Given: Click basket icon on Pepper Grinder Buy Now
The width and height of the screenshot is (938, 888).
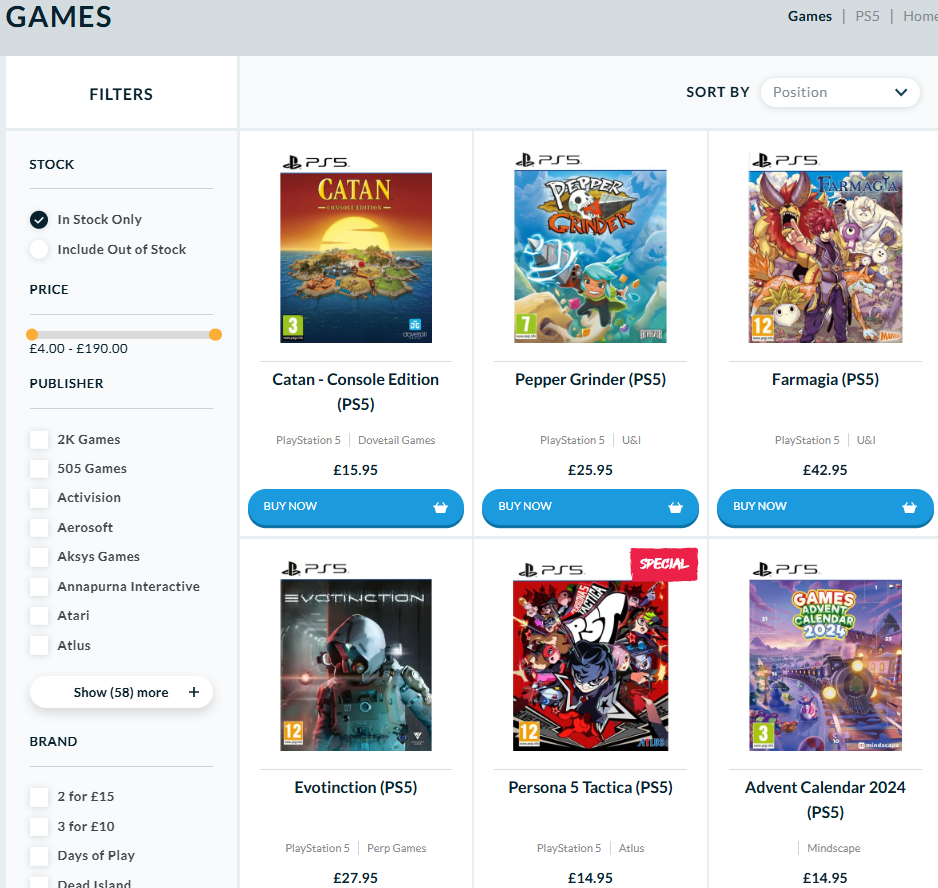Looking at the screenshot, I should 675,507.
